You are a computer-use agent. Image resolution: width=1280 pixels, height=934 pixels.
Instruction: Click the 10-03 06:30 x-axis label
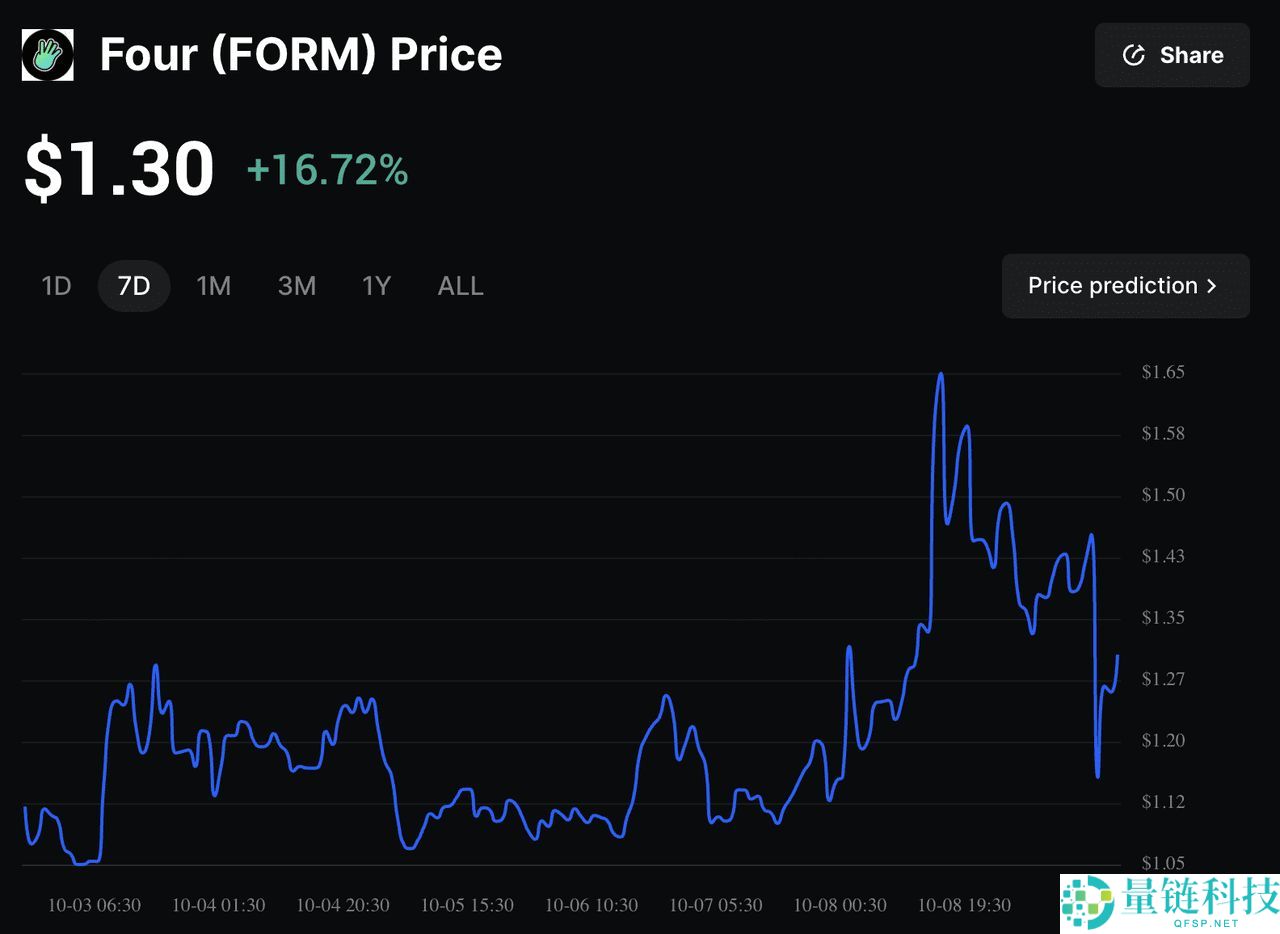[94, 905]
